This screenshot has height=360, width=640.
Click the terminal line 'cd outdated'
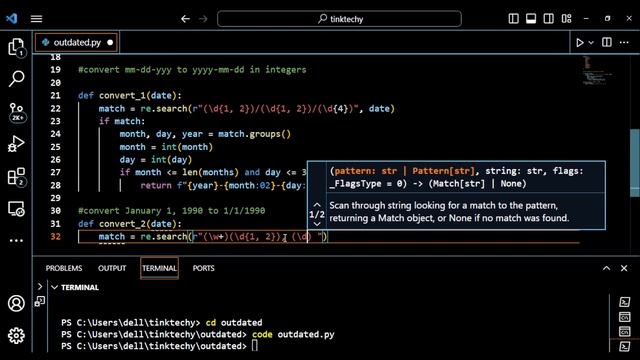(x=234, y=322)
